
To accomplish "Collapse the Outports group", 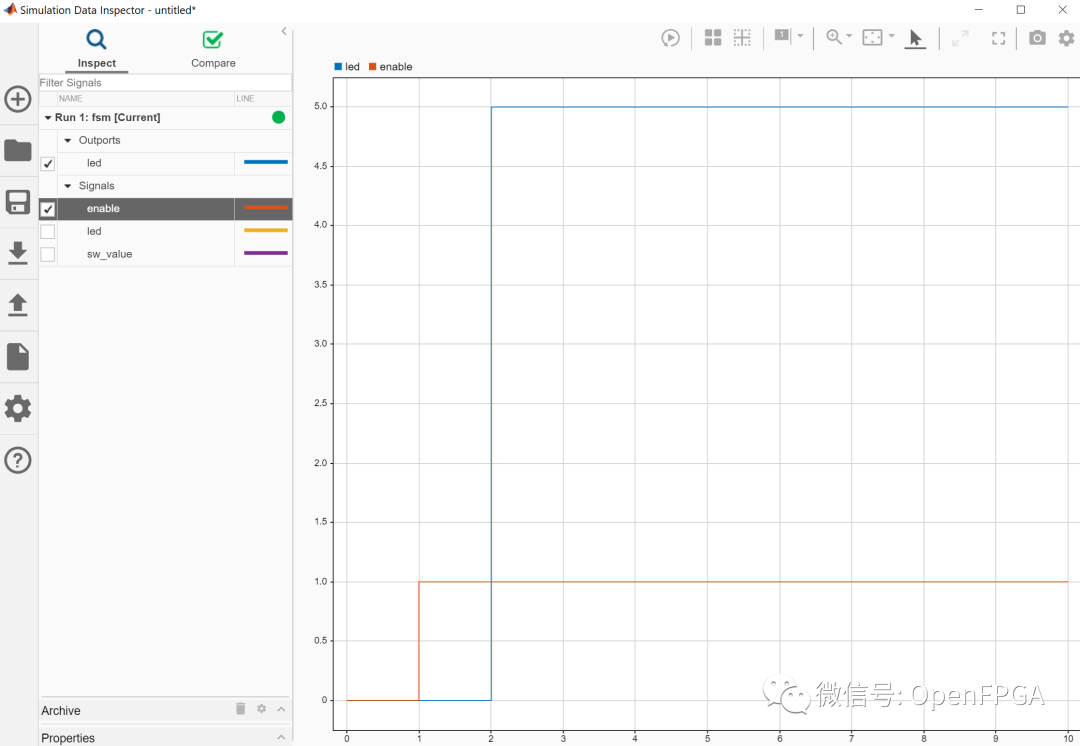I will [x=68, y=141].
